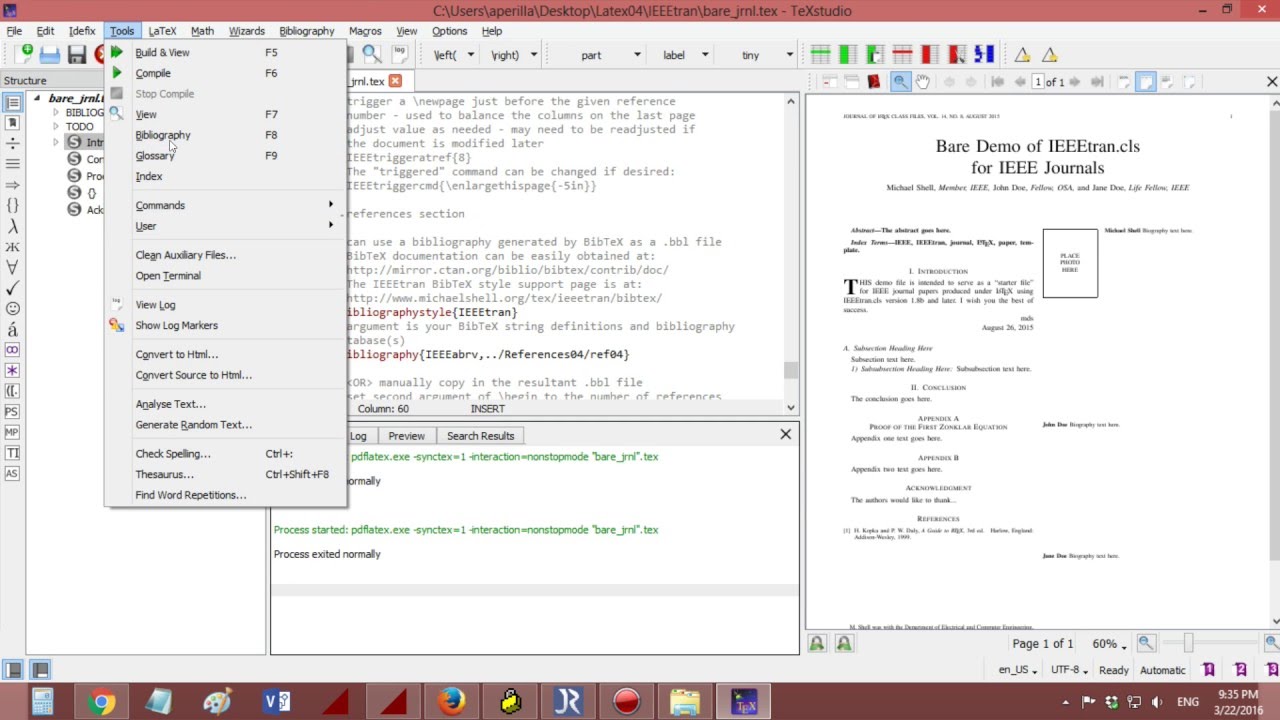Add table row icon with green line
1280x720 pixels.
pos(820,55)
